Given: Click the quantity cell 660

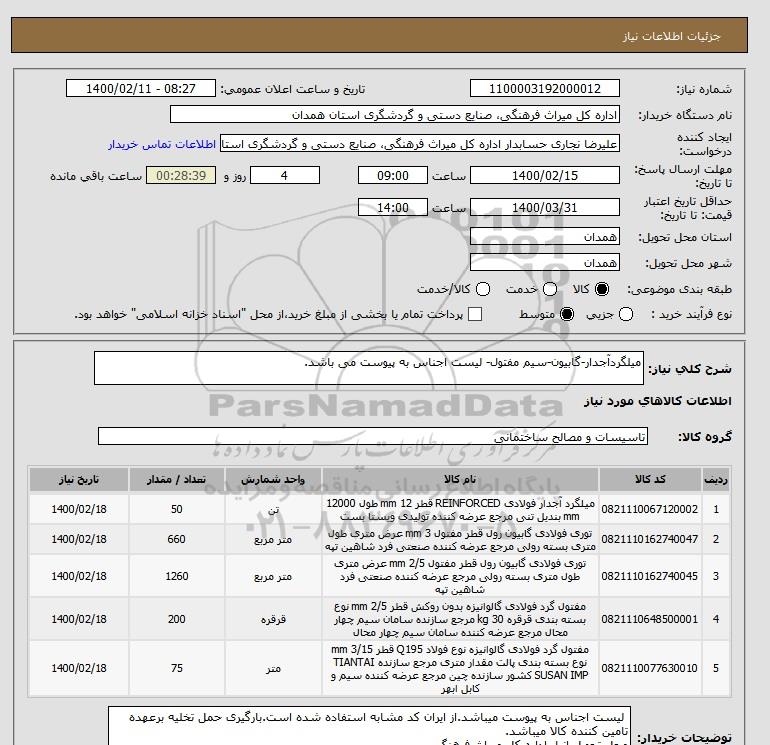Looking at the screenshot, I should point(177,539).
